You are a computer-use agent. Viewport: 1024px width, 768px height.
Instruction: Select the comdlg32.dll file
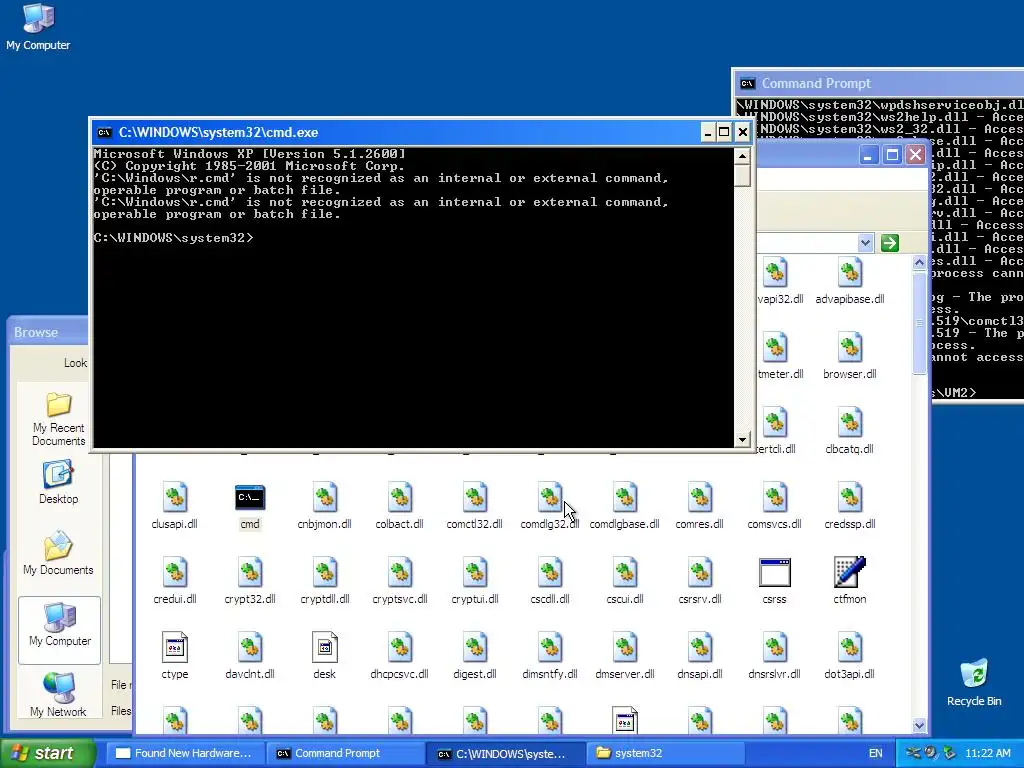tap(550, 507)
